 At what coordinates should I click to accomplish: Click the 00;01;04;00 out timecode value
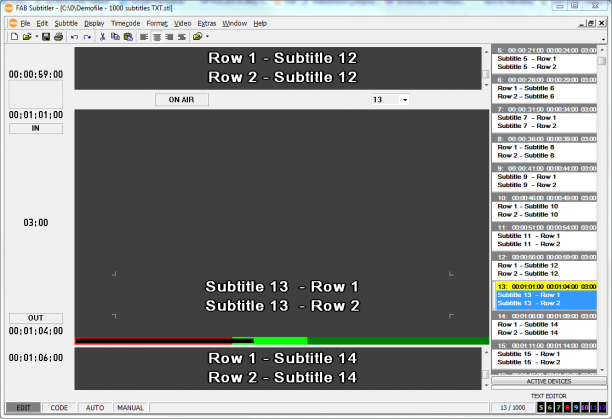(36, 331)
